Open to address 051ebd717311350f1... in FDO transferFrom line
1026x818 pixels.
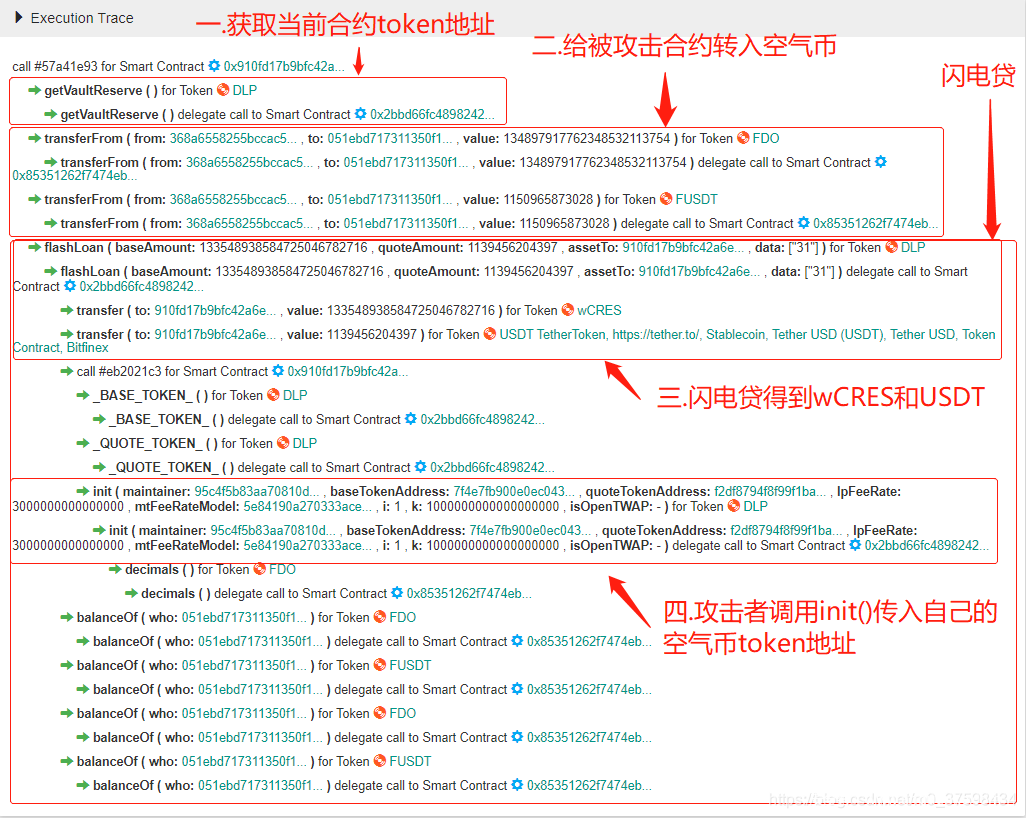pyautogui.click(x=389, y=138)
